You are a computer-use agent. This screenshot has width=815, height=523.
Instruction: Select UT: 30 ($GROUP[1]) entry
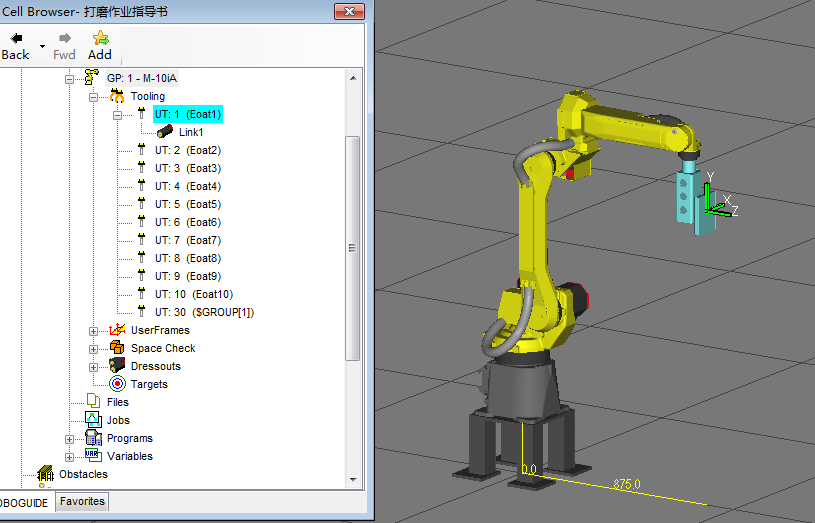(x=203, y=313)
